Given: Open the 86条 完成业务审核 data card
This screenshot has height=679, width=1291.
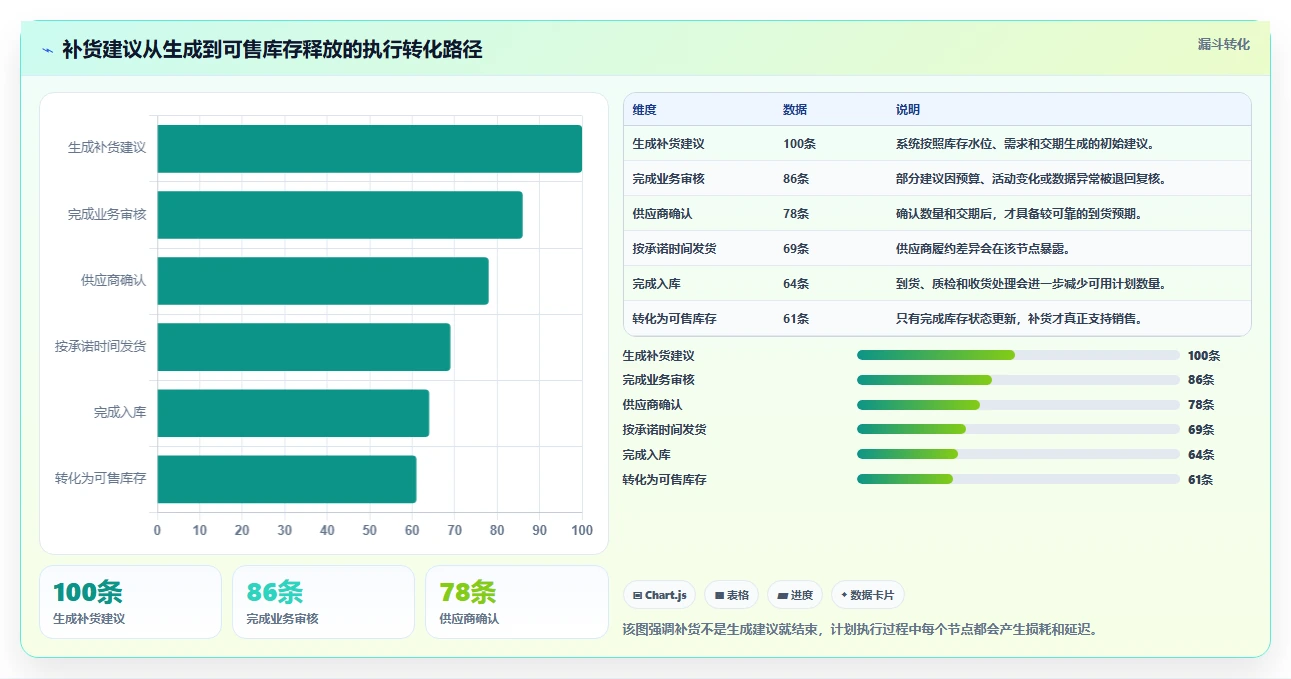Looking at the screenshot, I should point(323,602).
